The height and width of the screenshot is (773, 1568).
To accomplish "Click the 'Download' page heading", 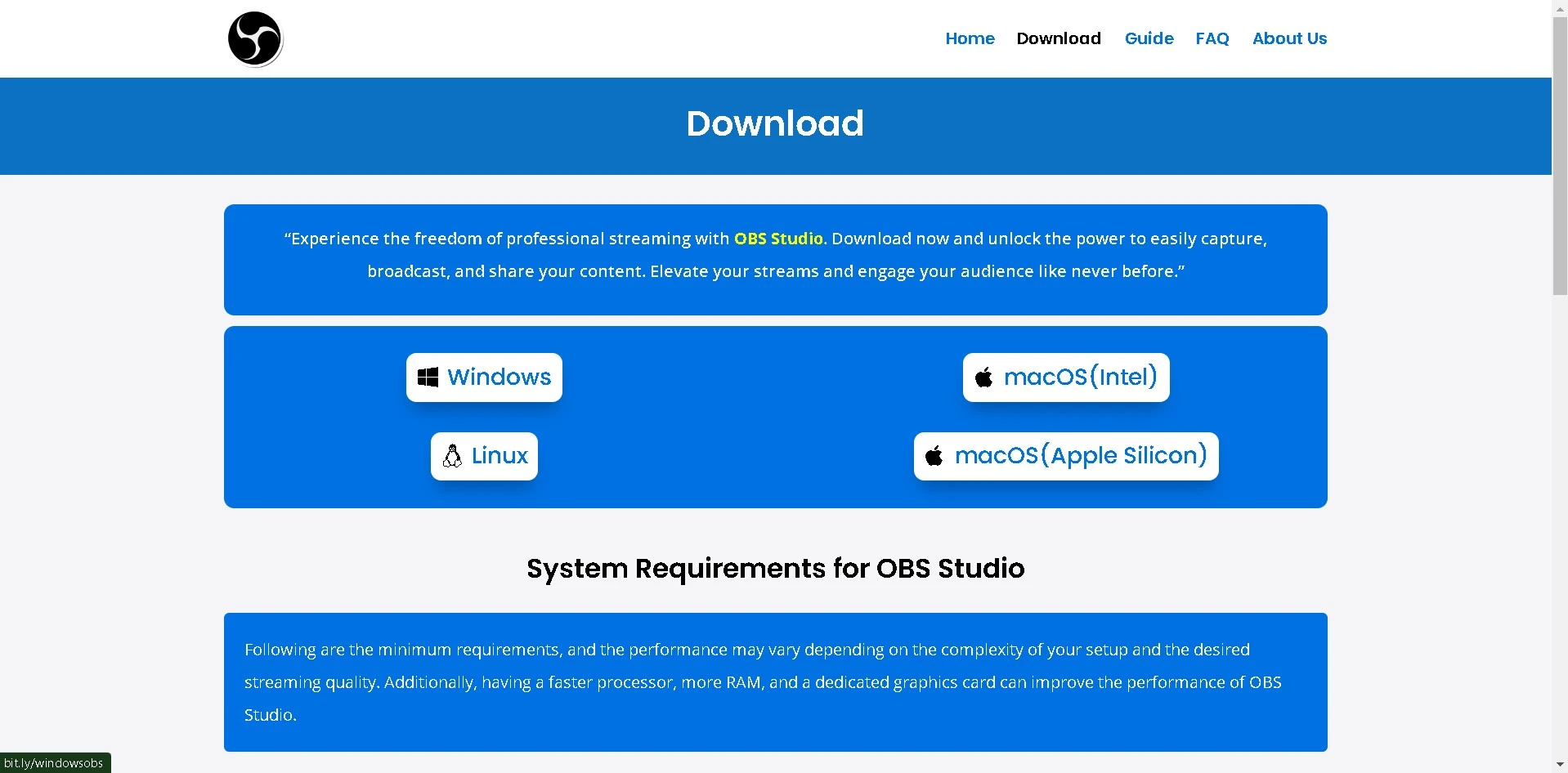I will [775, 123].
